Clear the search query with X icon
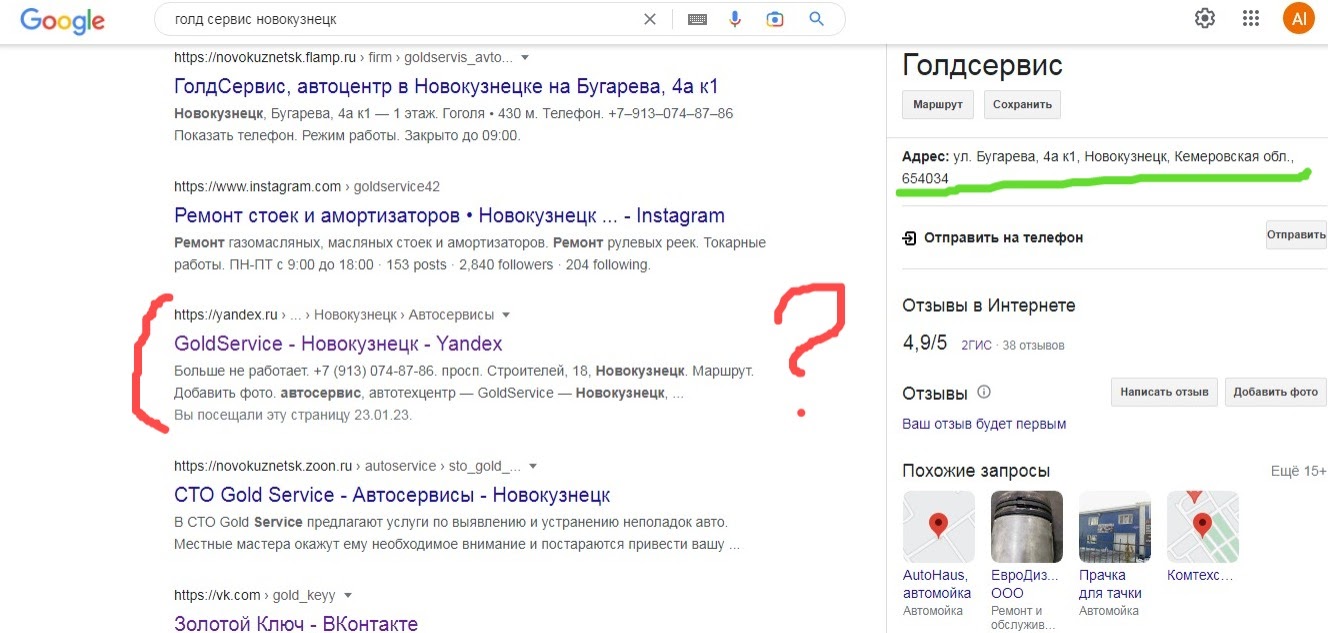Image resolution: width=1328 pixels, height=633 pixels. (x=650, y=19)
